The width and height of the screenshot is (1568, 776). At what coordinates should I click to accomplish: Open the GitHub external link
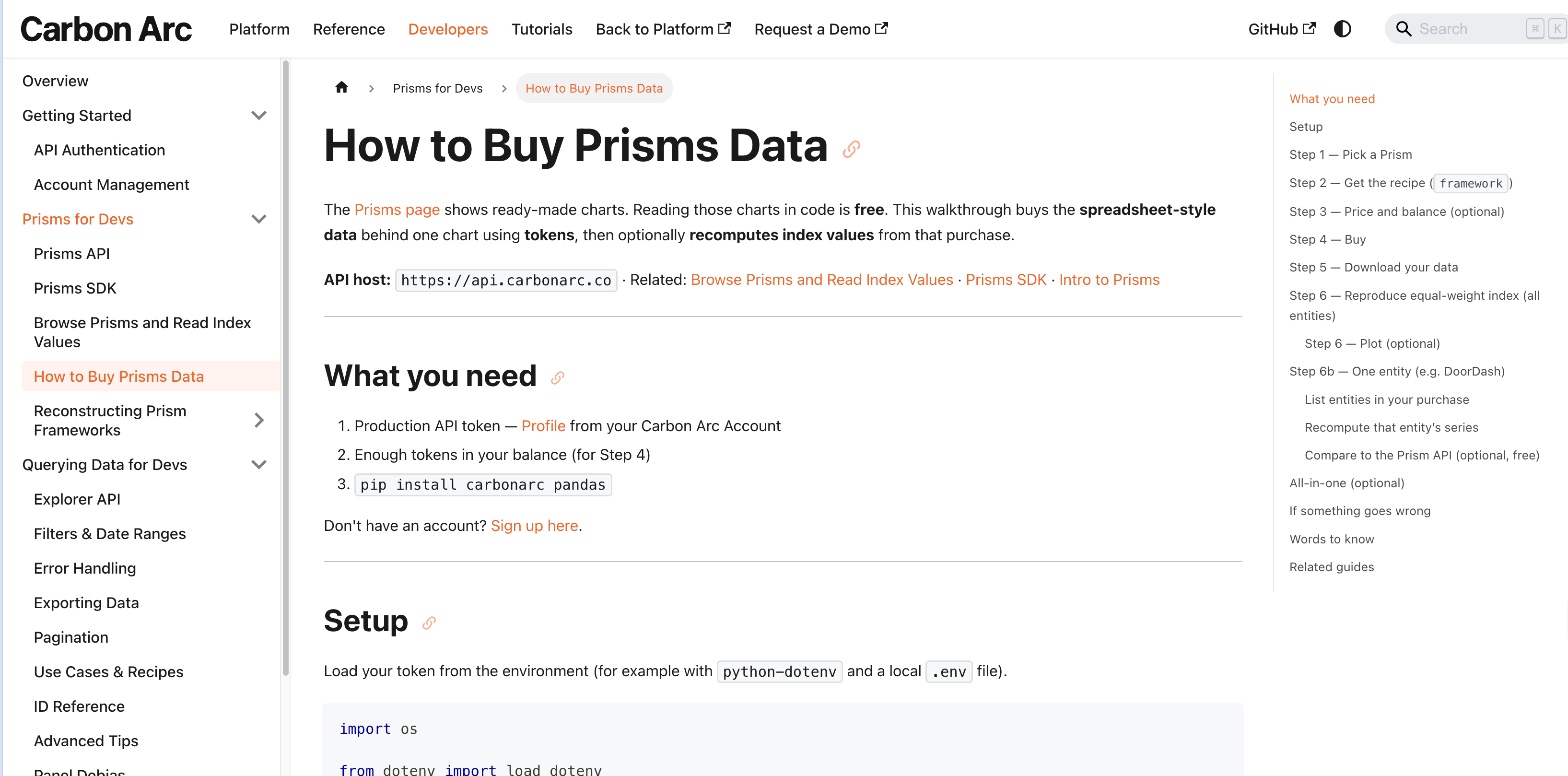[x=1282, y=29]
